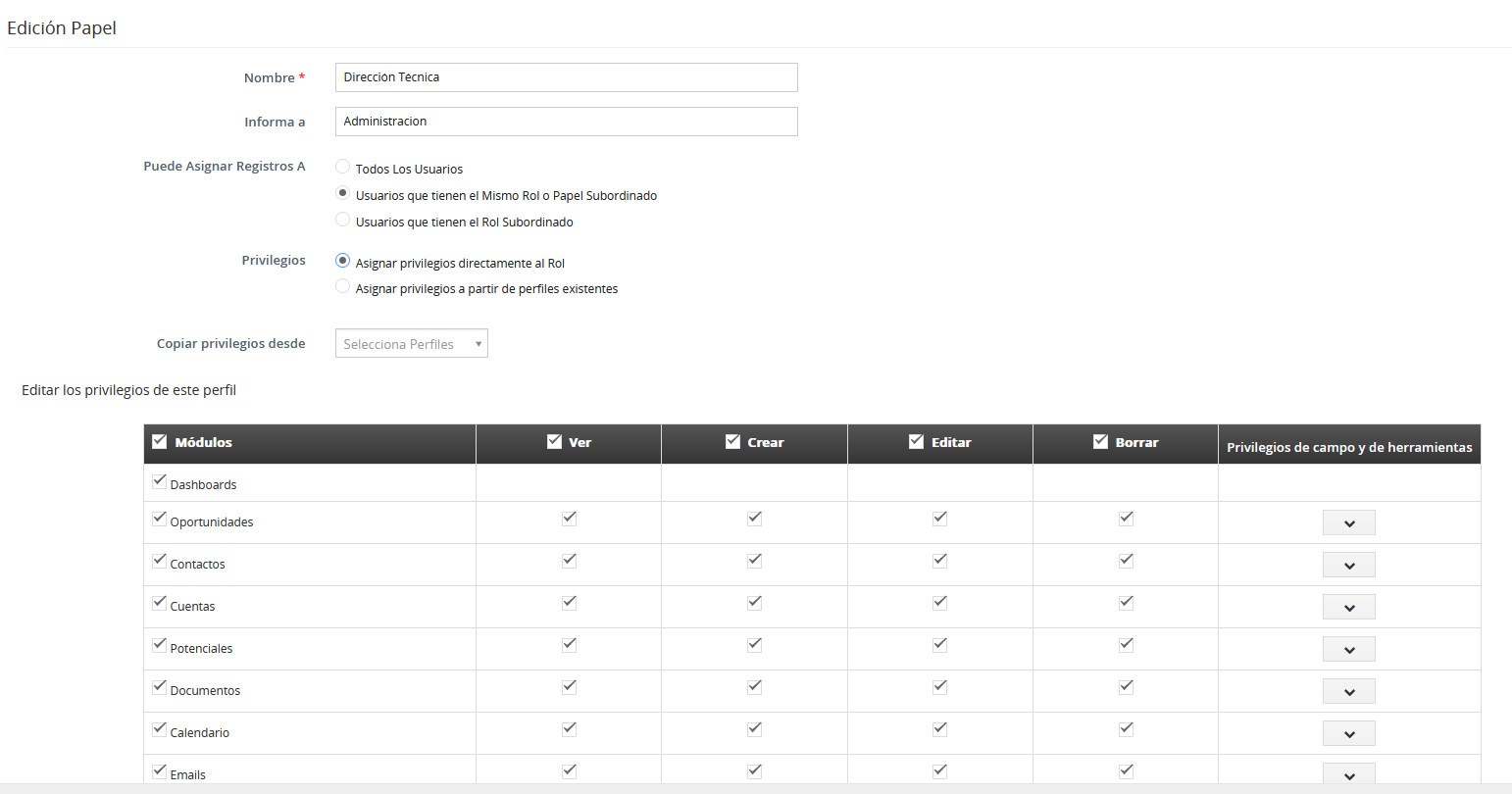Expand field privileges for Documentos
The image size is (1512, 794).
tap(1349, 691)
